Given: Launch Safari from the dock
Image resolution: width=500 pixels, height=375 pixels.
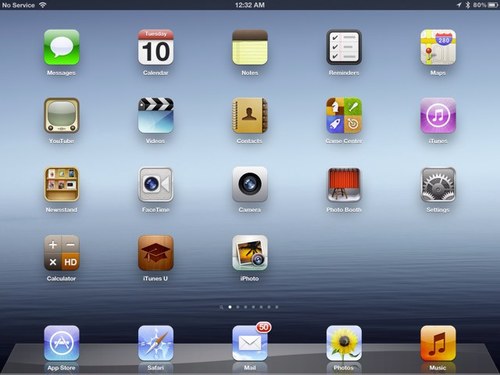Looking at the screenshot, I should tap(156, 343).
